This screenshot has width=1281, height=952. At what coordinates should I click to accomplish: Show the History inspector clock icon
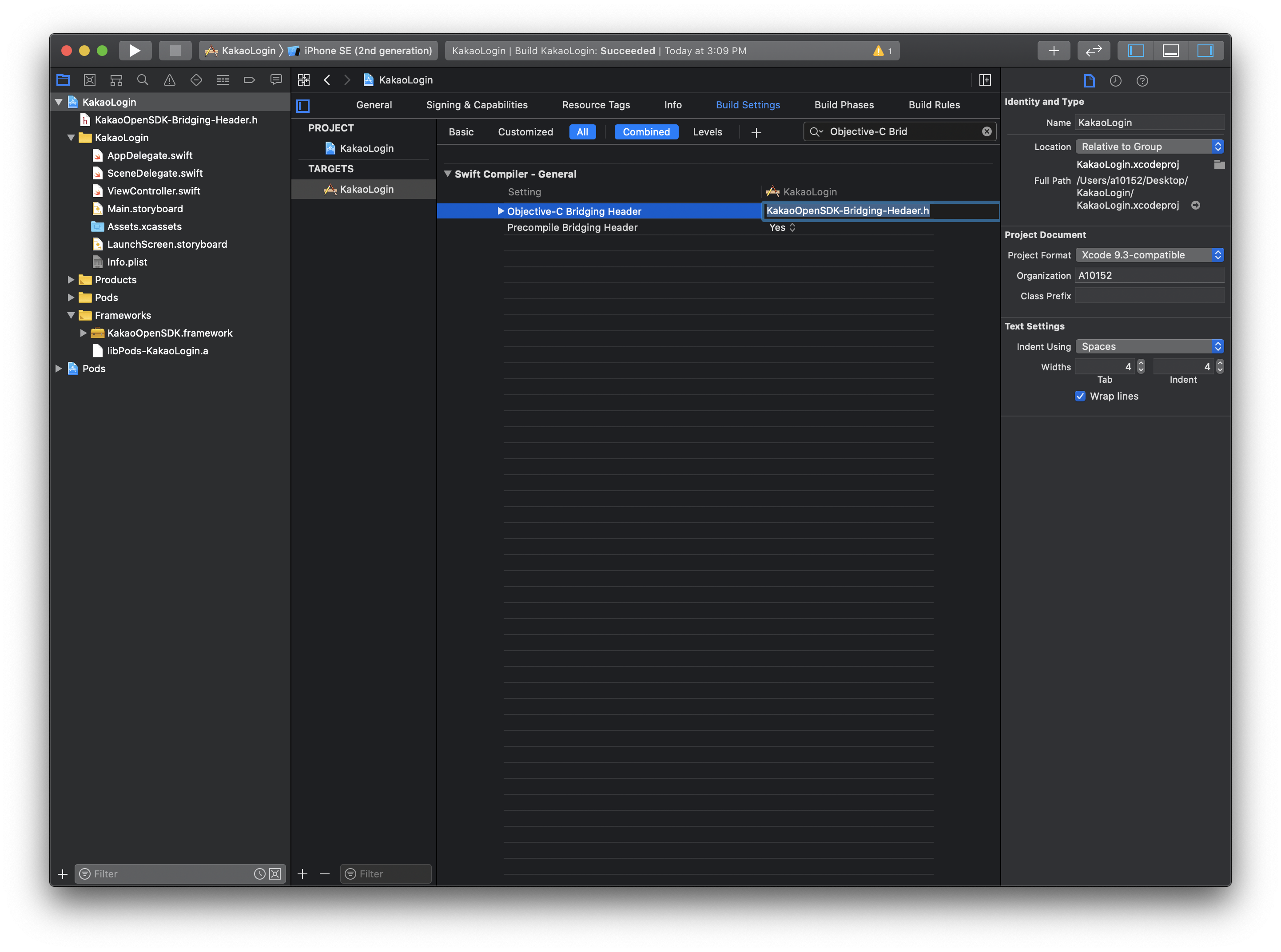tap(1115, 81)
